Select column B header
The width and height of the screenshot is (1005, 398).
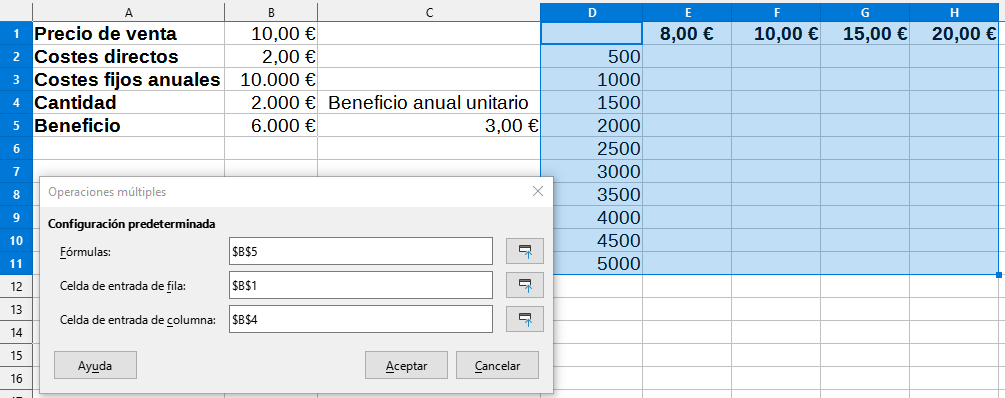[271, 12]
